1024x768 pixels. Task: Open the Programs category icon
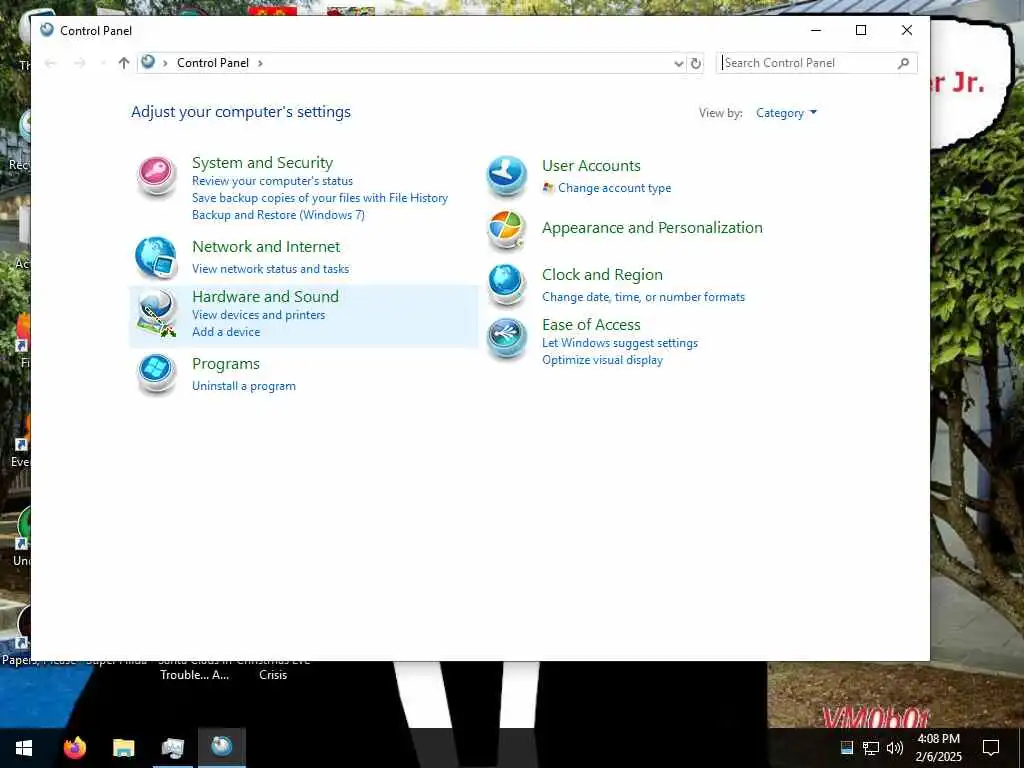click(156, 374)
